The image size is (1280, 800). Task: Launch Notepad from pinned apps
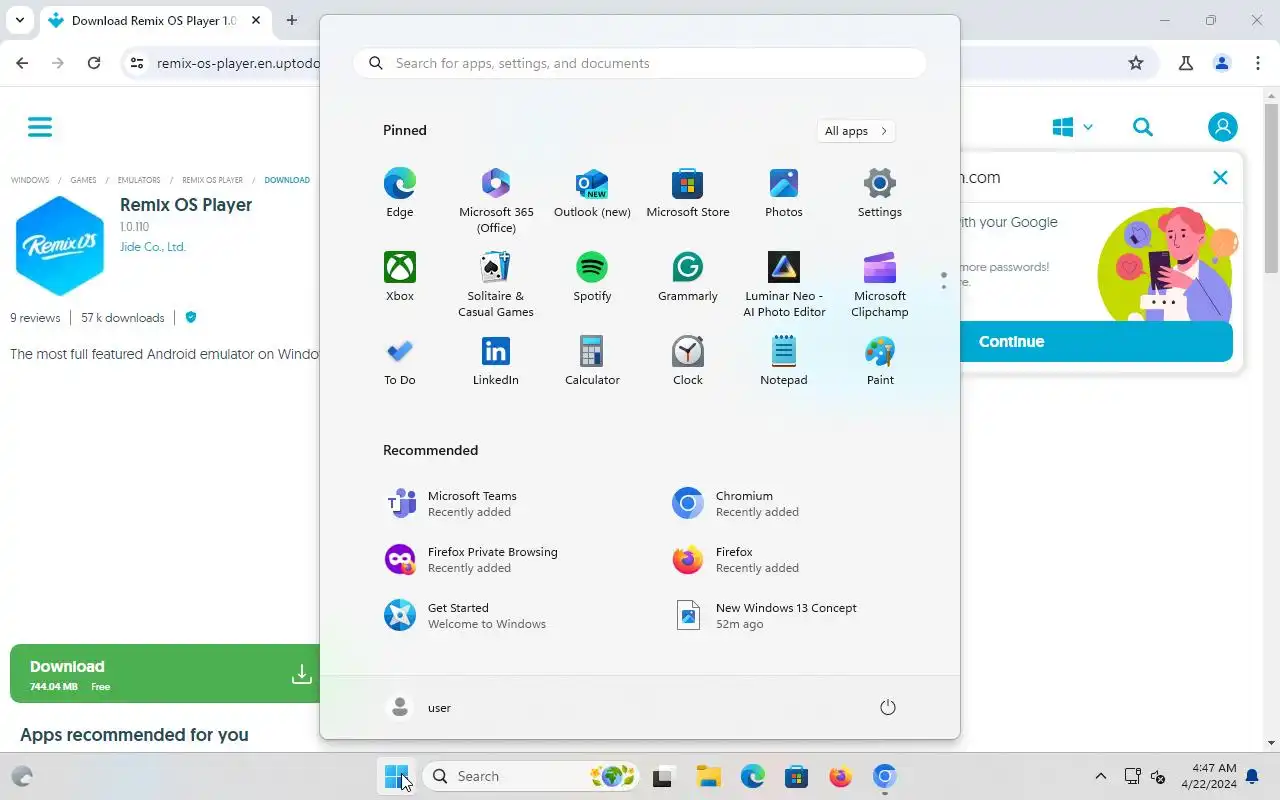click(784, 360)
